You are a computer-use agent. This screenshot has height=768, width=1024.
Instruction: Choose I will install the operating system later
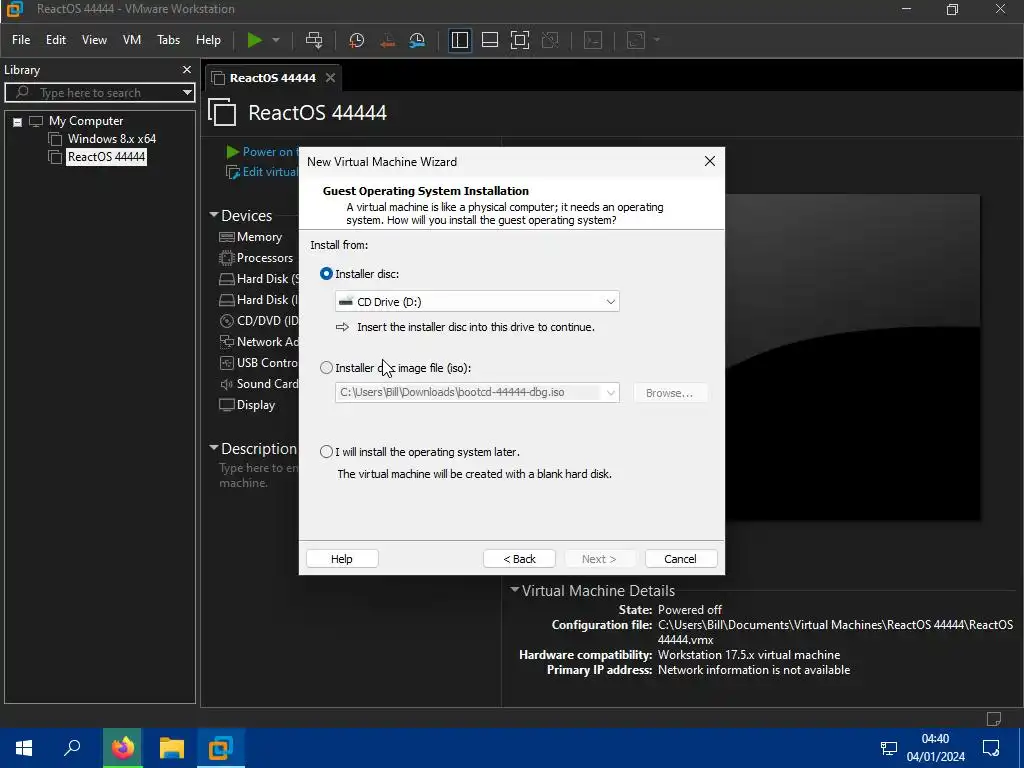pos(326,452)
